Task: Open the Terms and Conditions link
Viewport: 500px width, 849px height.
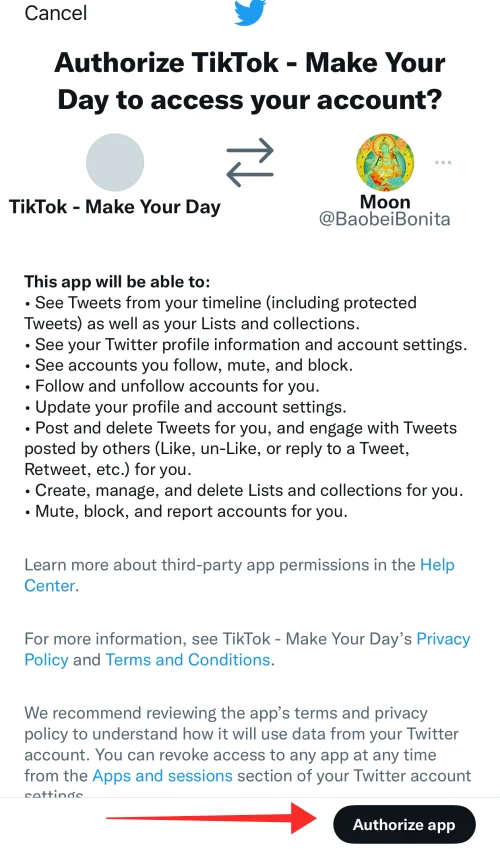Action: click(187, 659)
